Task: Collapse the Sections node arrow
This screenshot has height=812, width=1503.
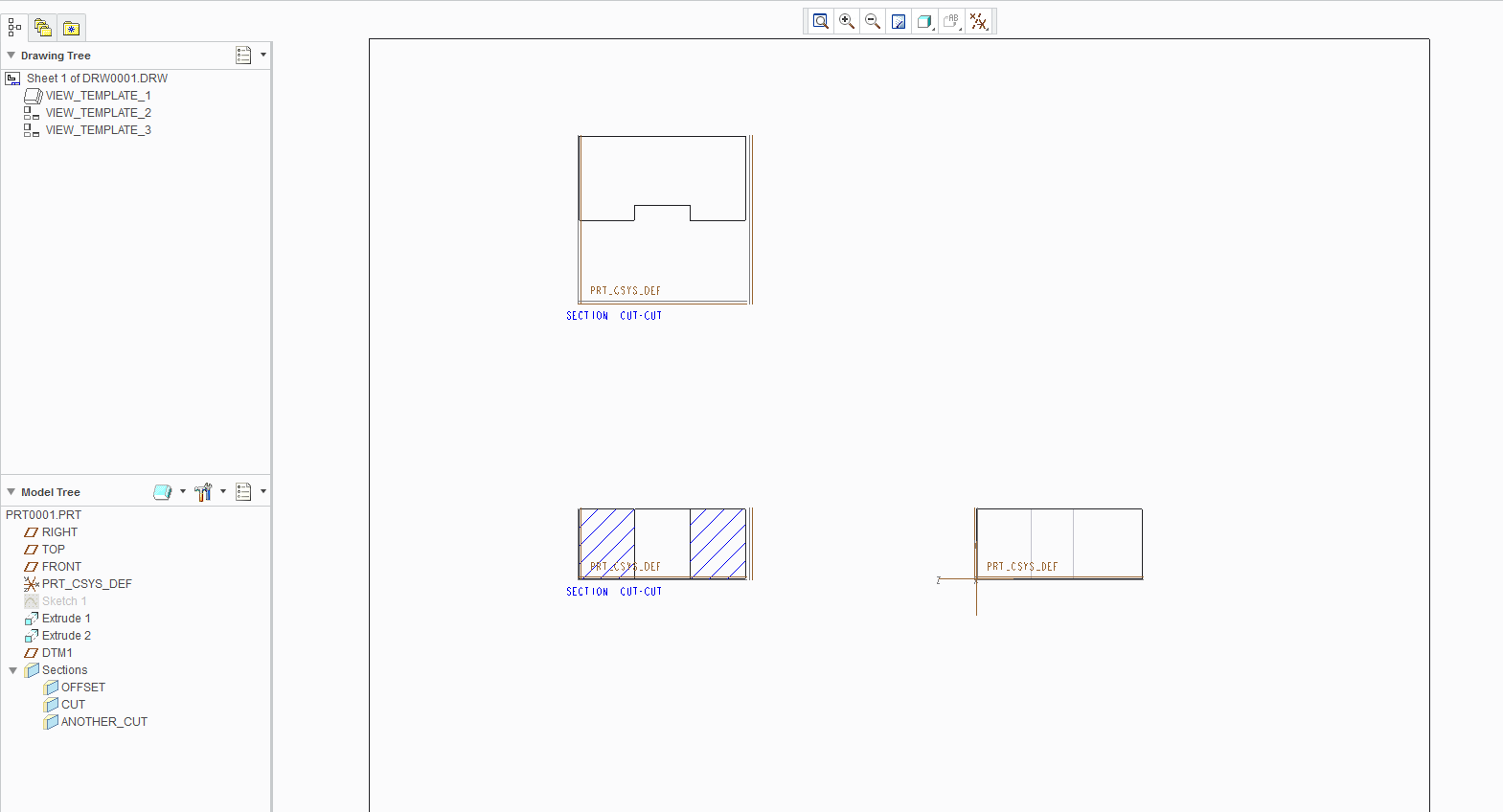Action: pyautogui.click(x=12, y=670)
